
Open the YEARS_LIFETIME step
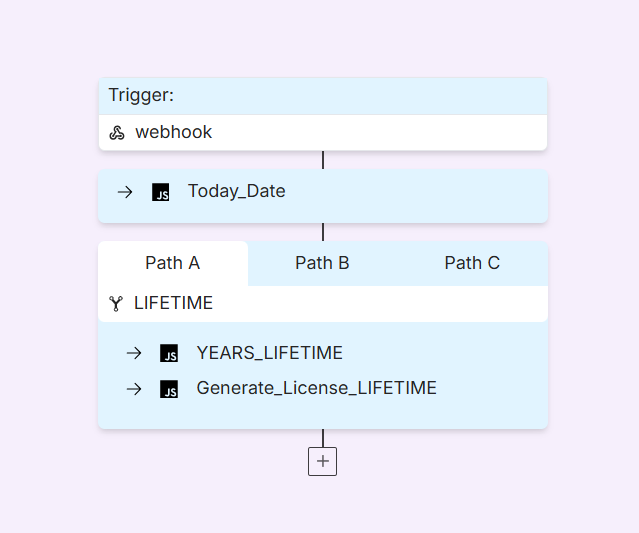(x=269, y=353)
